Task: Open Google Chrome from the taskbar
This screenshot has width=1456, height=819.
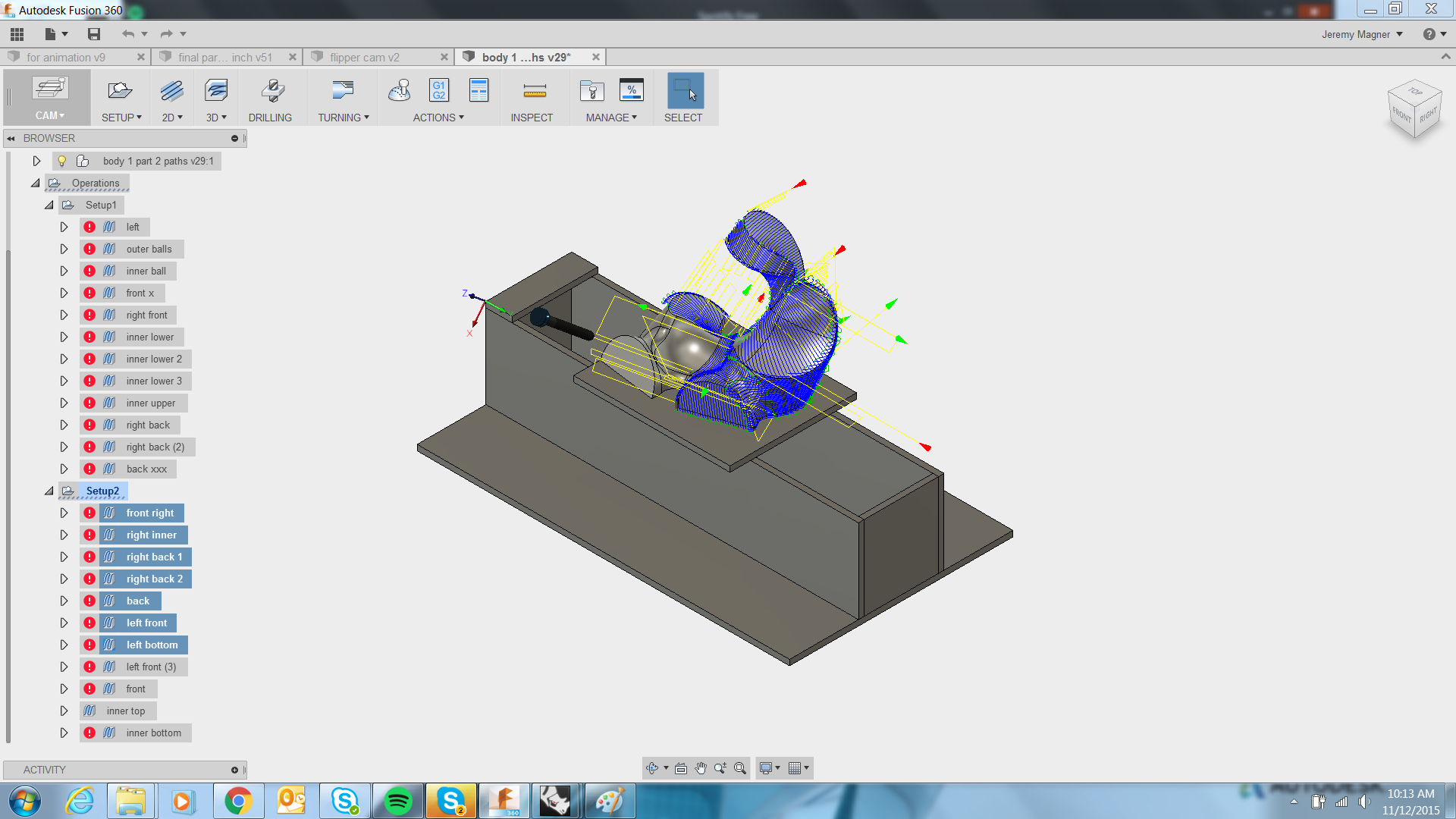Action: tap(238, 801)
